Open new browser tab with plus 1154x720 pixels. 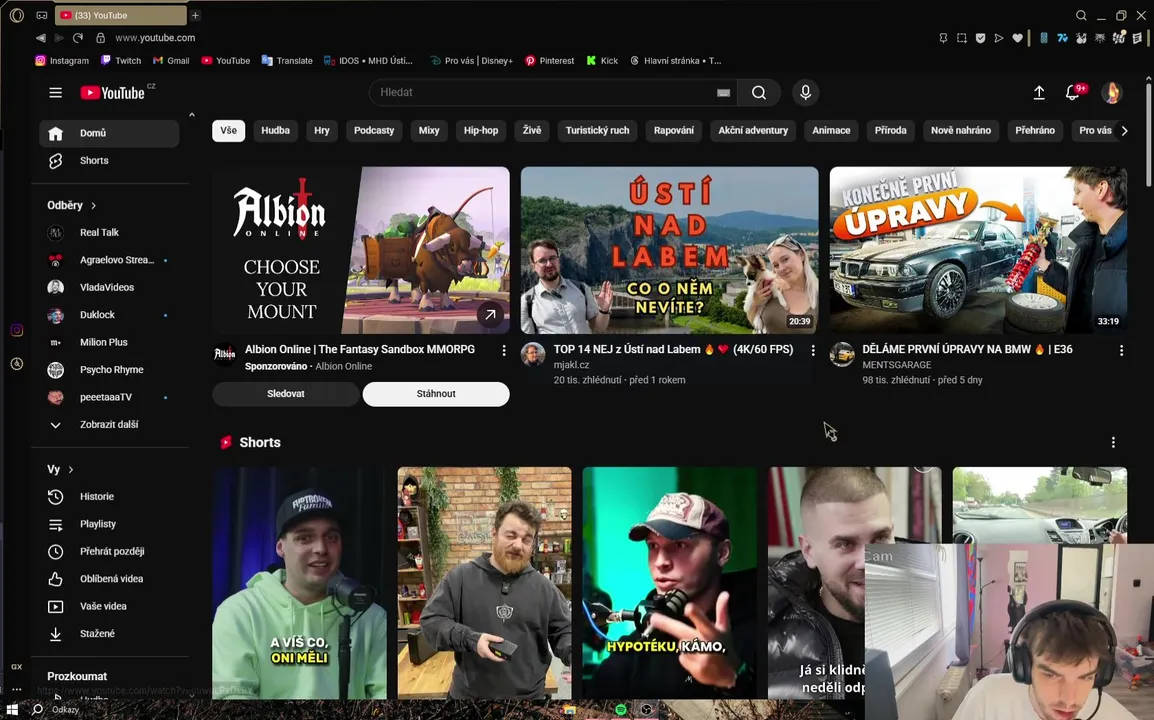[x=195, y=15]
